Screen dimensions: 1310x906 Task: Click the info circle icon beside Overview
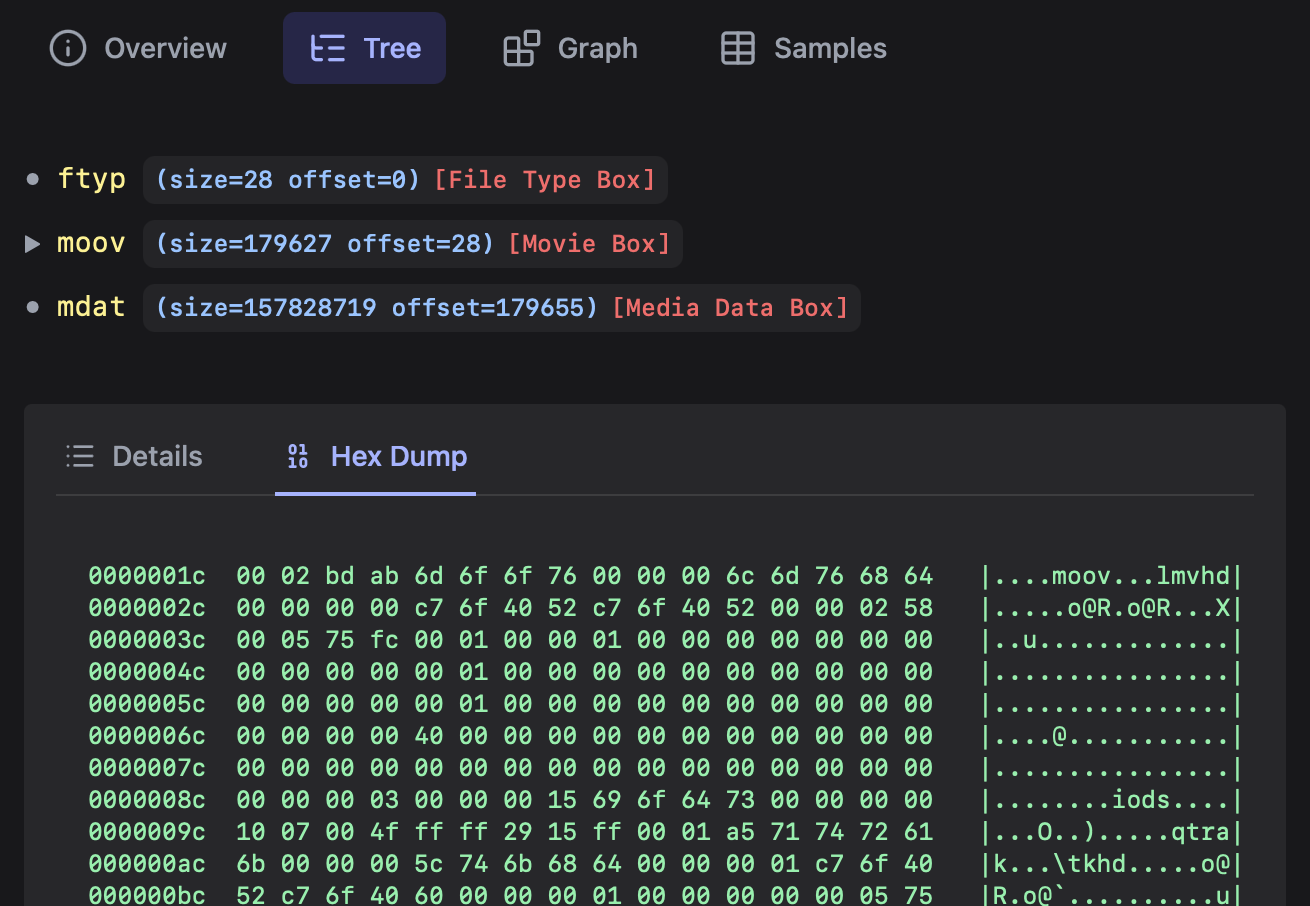[x=68, y=48]
